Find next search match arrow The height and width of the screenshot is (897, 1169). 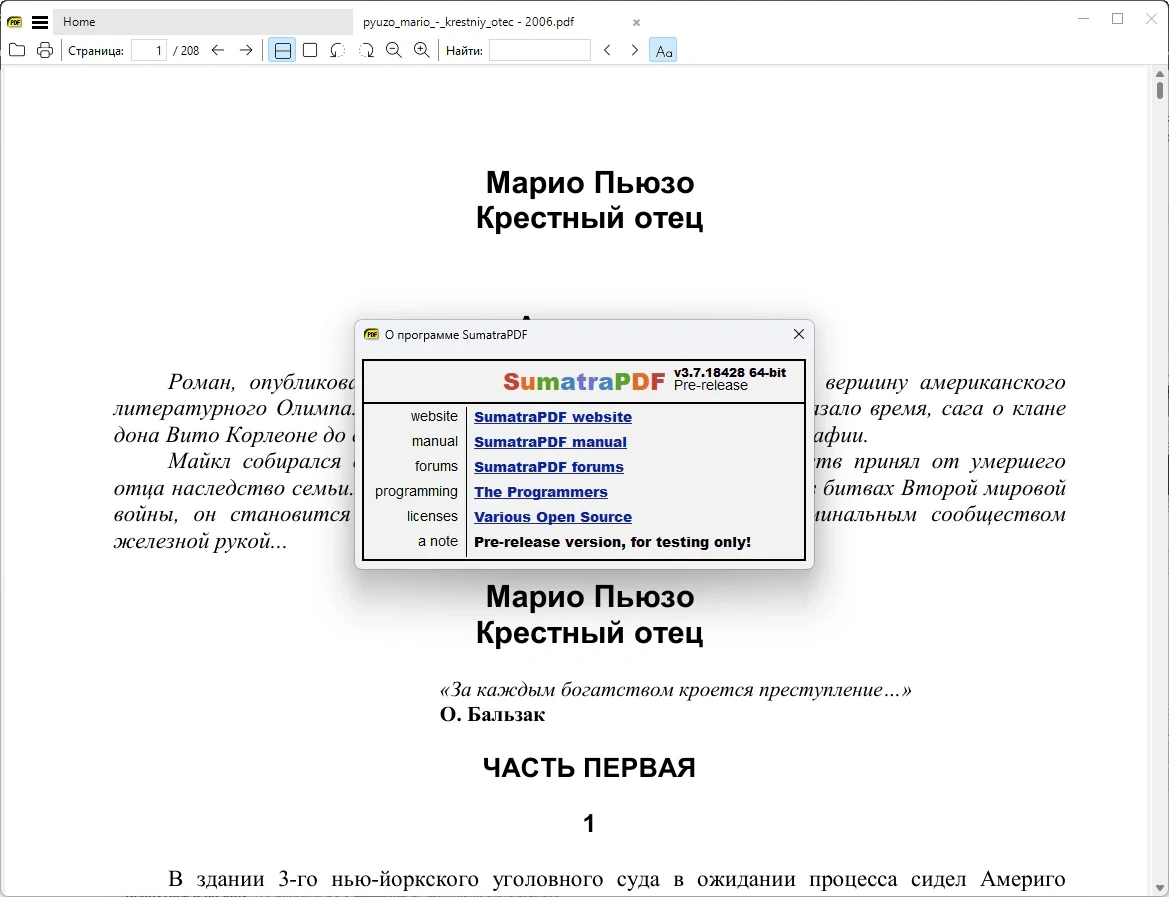tap(634, 51)
